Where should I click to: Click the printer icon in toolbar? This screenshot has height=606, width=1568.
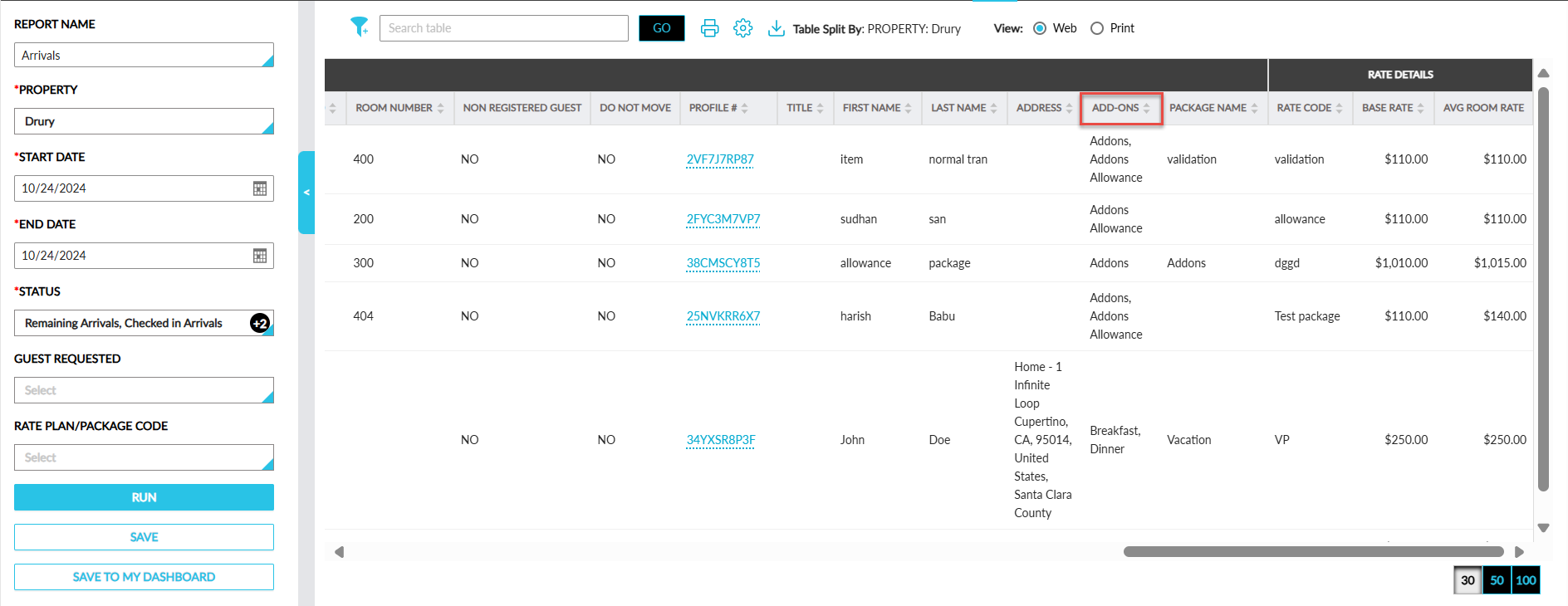pyautogui.click(x=709, y=28)
